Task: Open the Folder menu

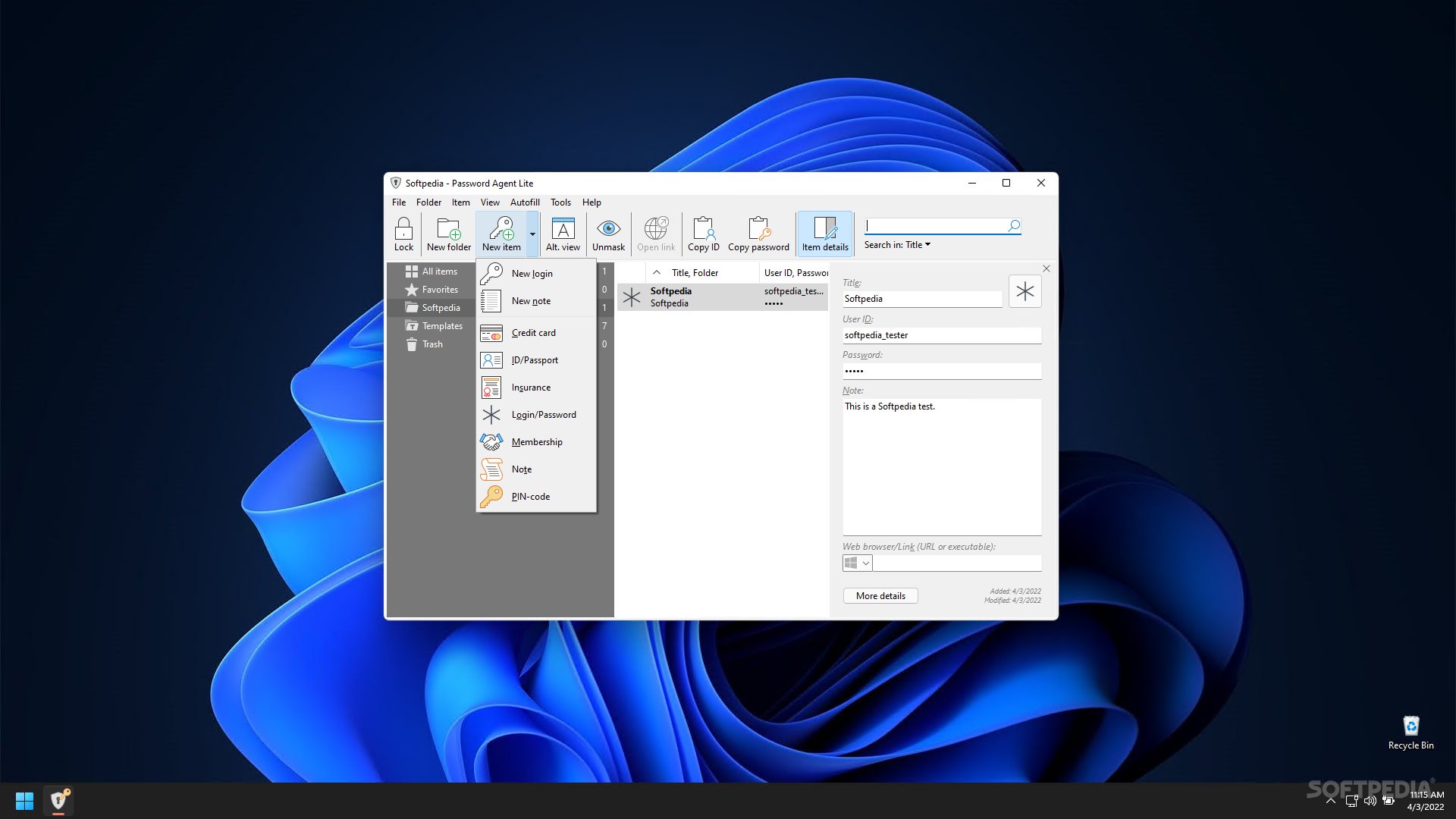Action: coord(428,202)
